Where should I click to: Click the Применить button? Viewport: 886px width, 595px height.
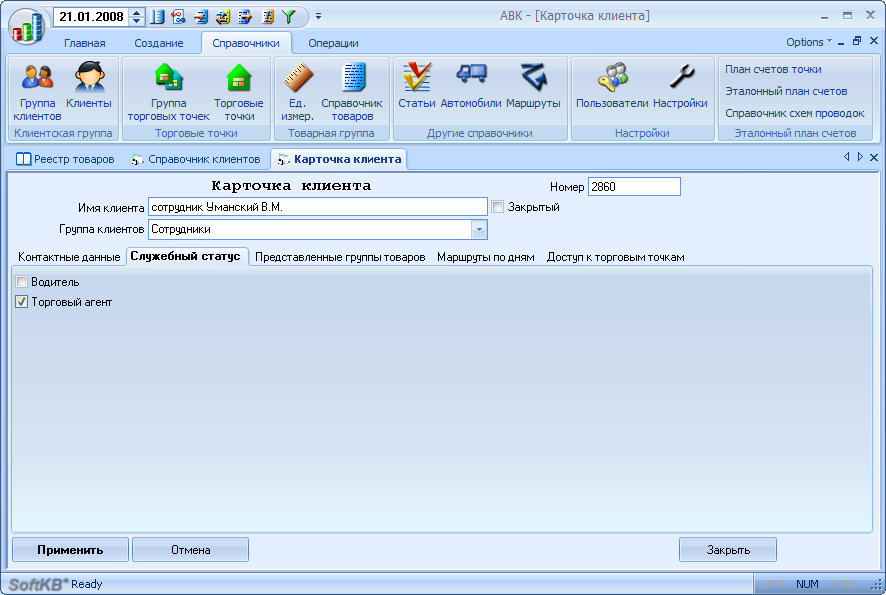click(70, 550)
